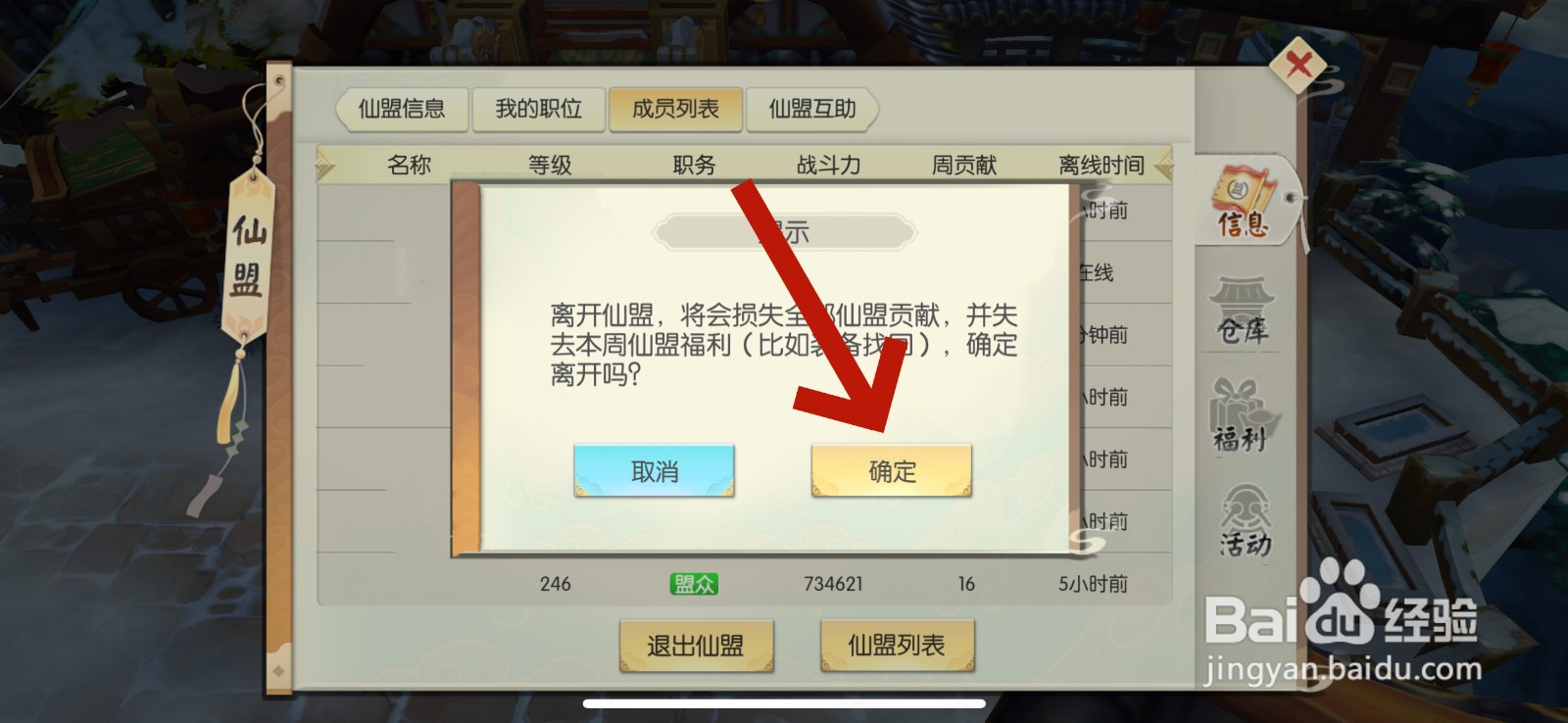This screenshot has height=723, width=1568.
Task: Sort by 周贡献 column header
Action: pyautogui.click(x=963, y=165)
